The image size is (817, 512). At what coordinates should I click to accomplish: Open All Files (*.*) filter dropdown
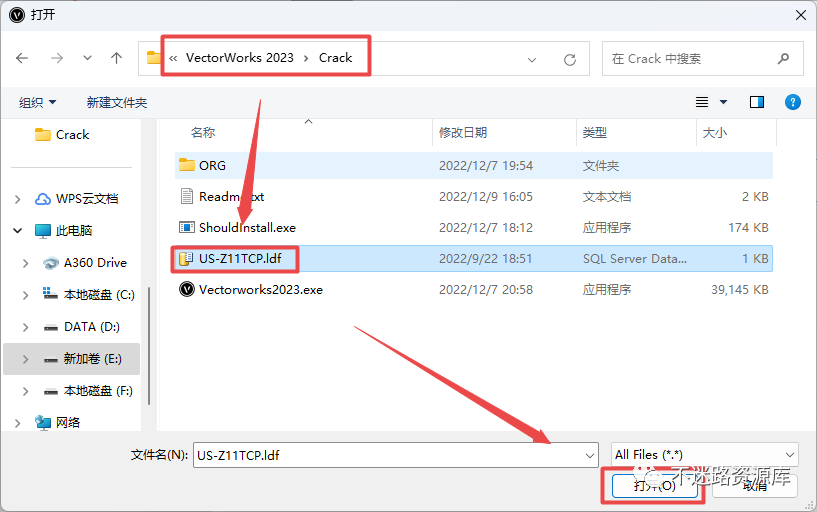click(704, 455)
